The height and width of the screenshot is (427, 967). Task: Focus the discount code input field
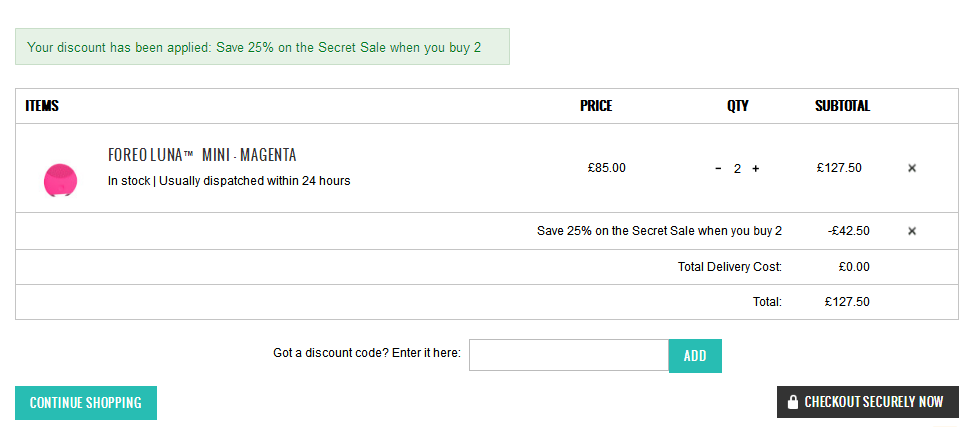click(x=568, y=355)
